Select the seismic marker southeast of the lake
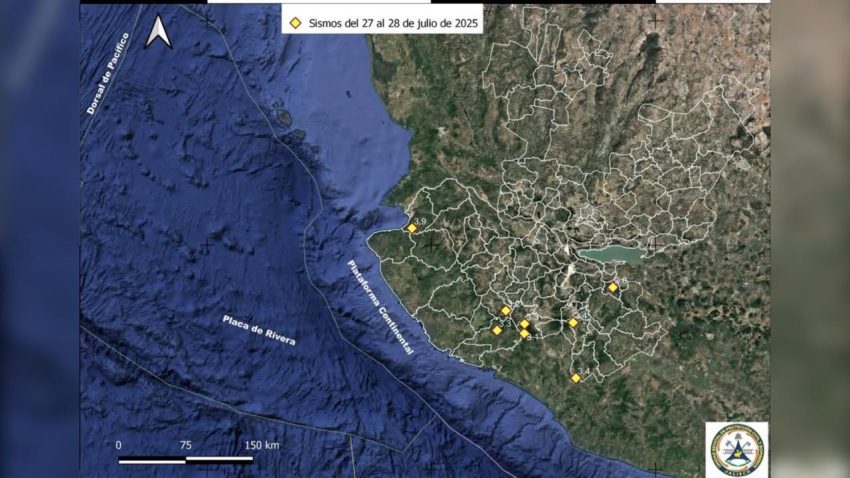850x478 pixels. click(613, 288)
